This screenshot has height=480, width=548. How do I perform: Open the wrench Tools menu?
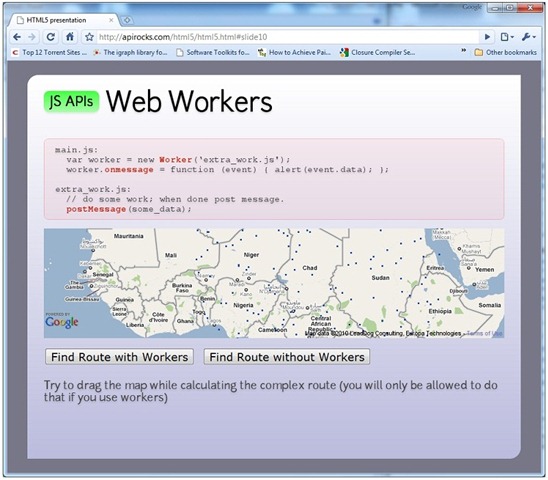(528, 37)
